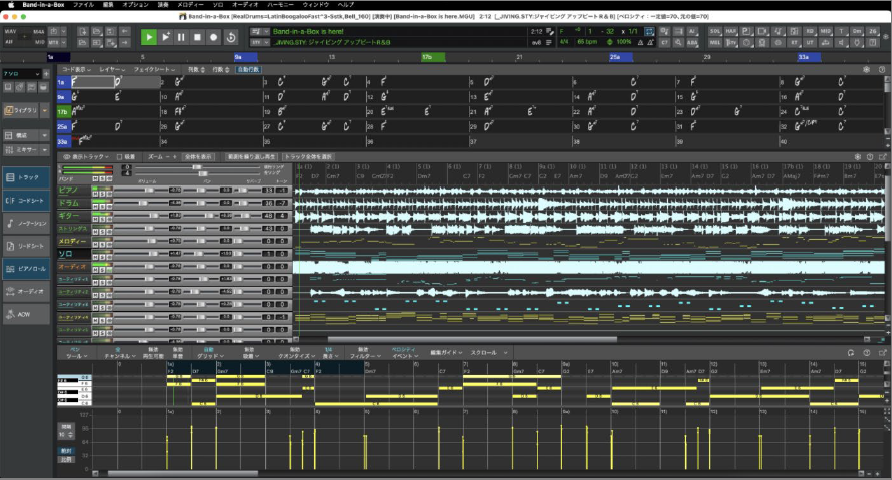Open the Notation view in sidebar

click(x=26, y=224)
